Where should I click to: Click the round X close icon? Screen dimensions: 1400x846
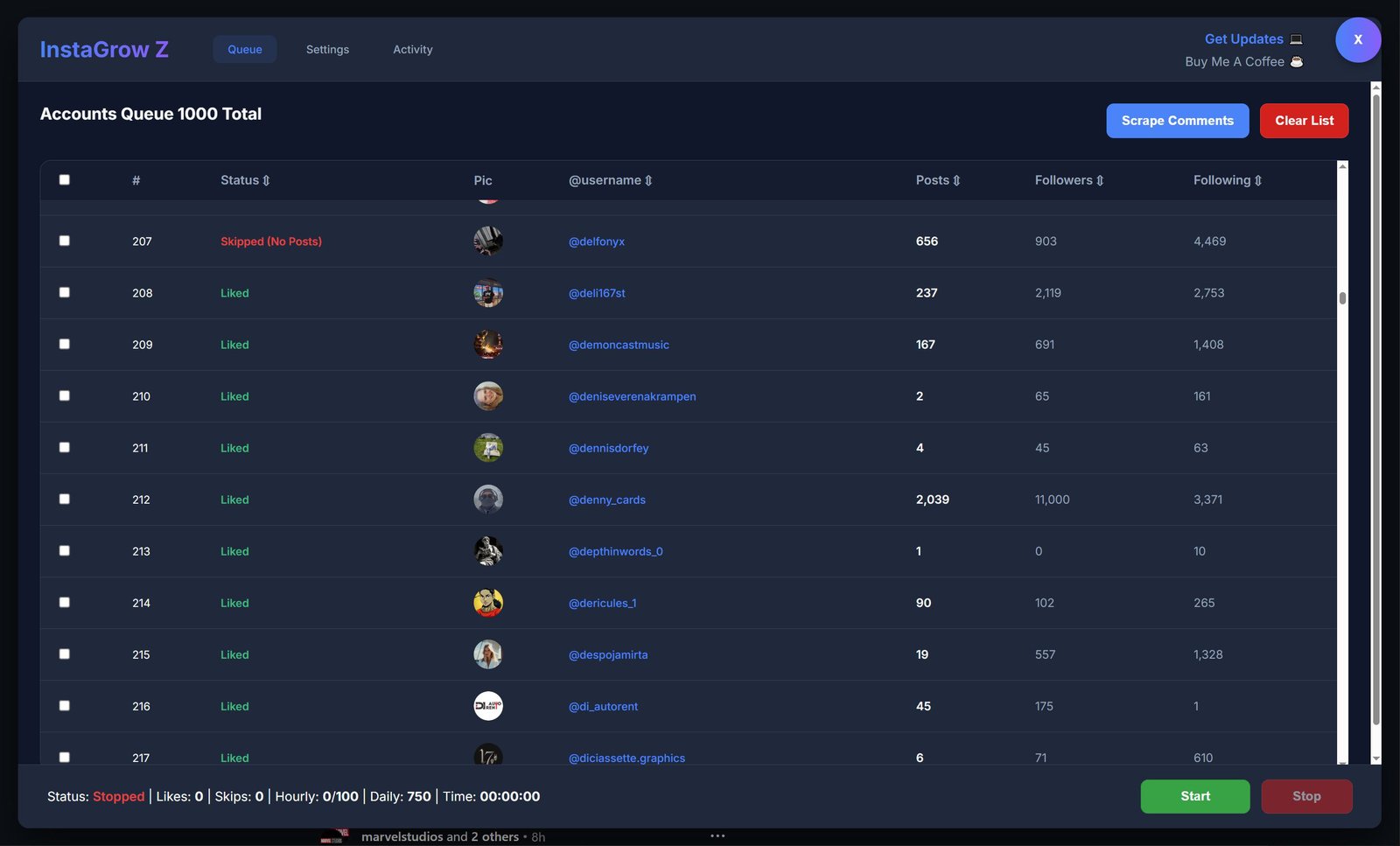(1357, 39)
